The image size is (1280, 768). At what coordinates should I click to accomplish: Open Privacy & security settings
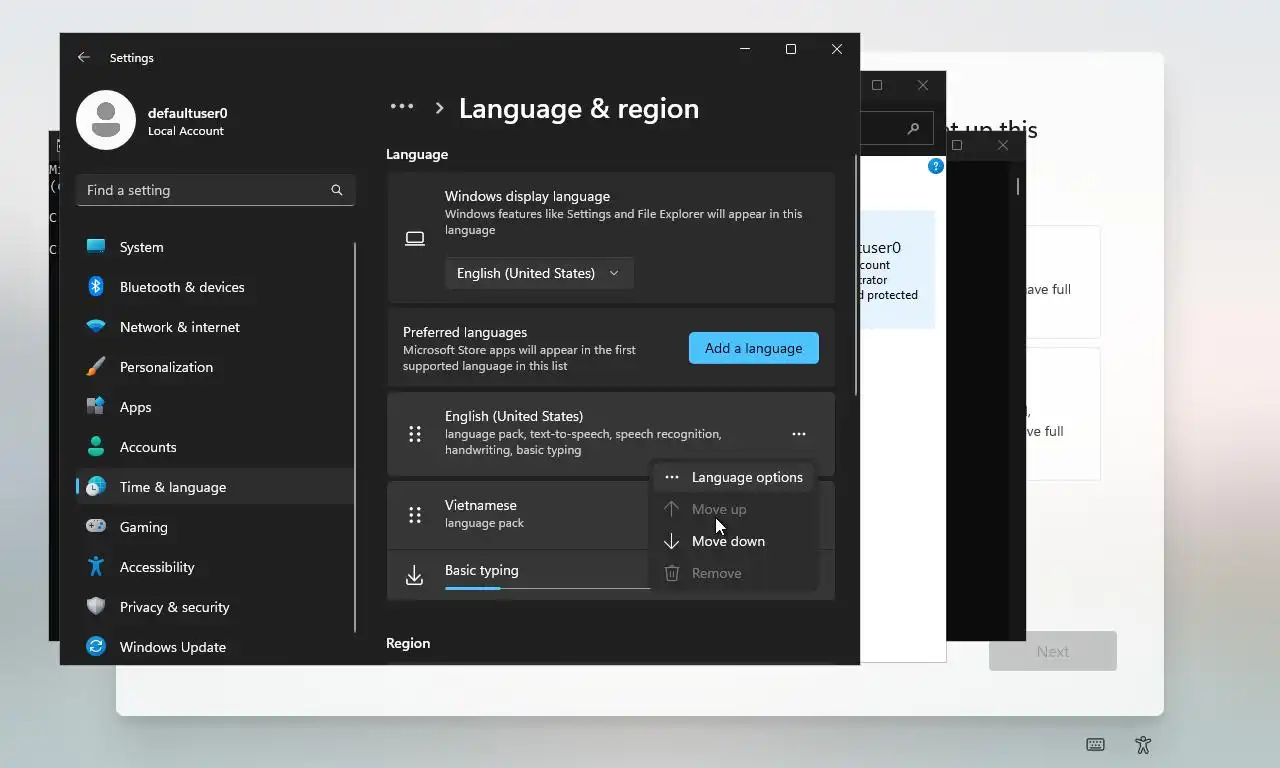click(x=215, y=607)
